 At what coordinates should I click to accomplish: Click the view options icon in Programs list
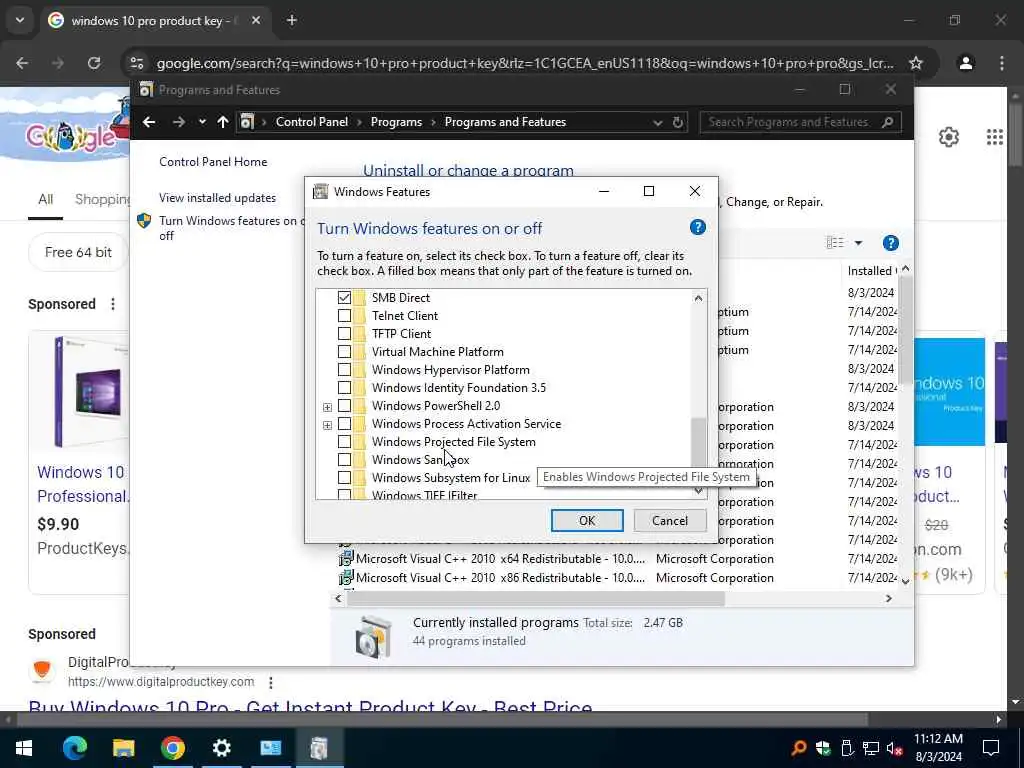coord(835,242)
